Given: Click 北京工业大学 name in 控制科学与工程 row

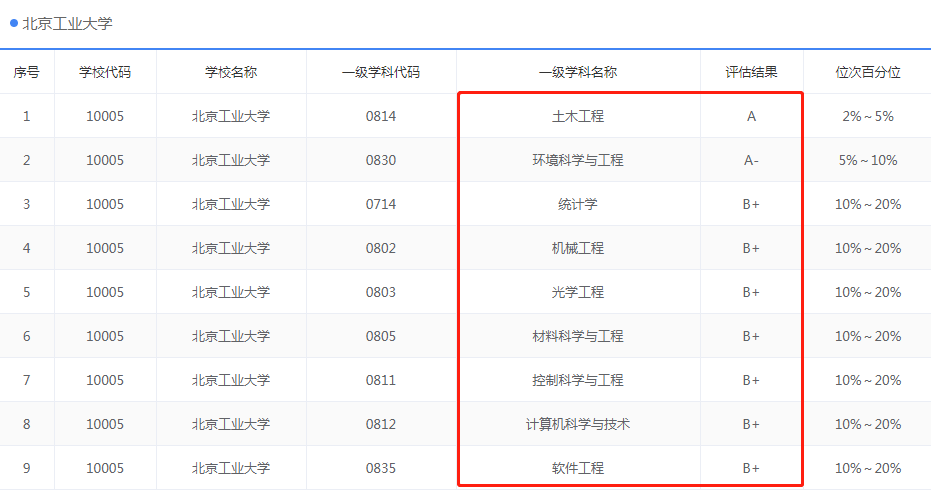Looking at the screenshot, I should click(x=231, y=380).
